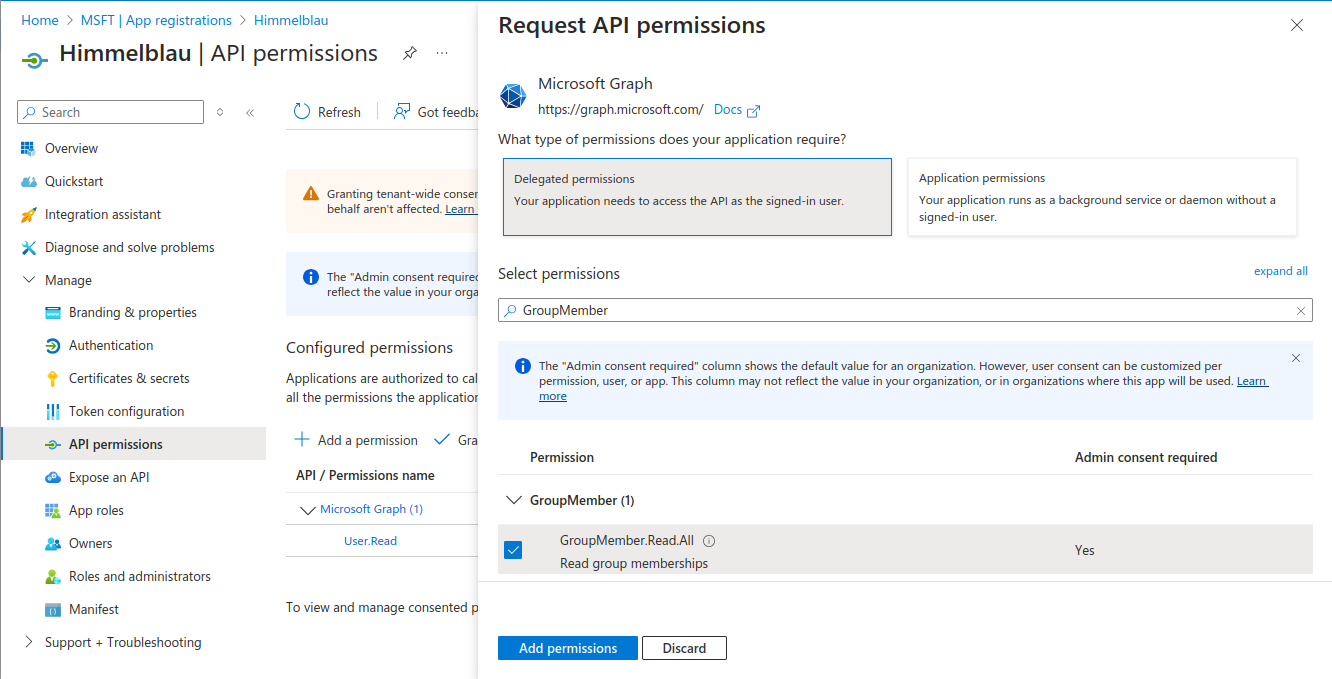Click the Diagnose and solve problems icon
Image resolution: width=1332 pixels, height=679 pixels.
pos(28,247)
